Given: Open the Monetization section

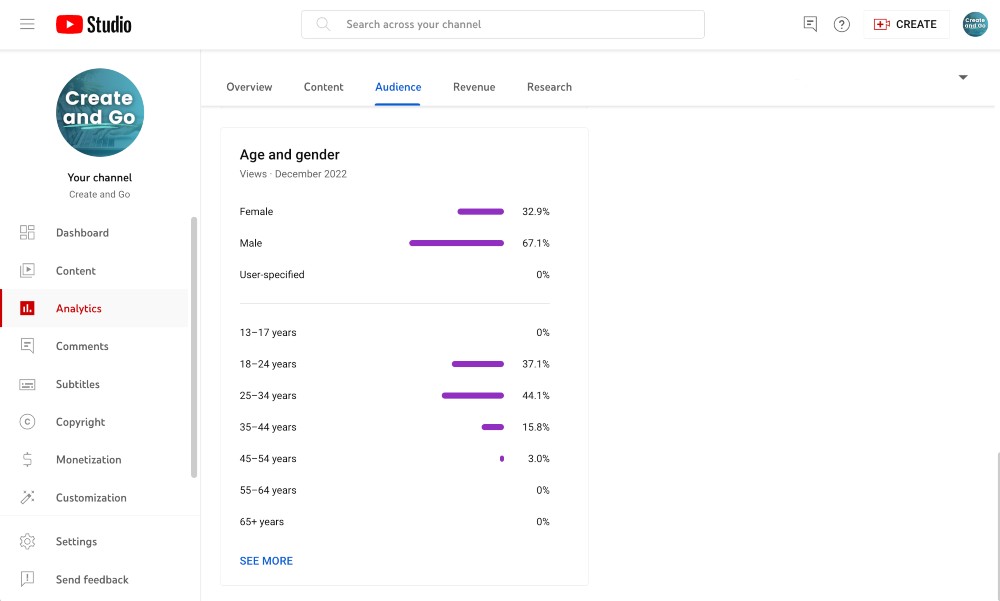Looking at the screenshot, I should [x=88, y=459].
